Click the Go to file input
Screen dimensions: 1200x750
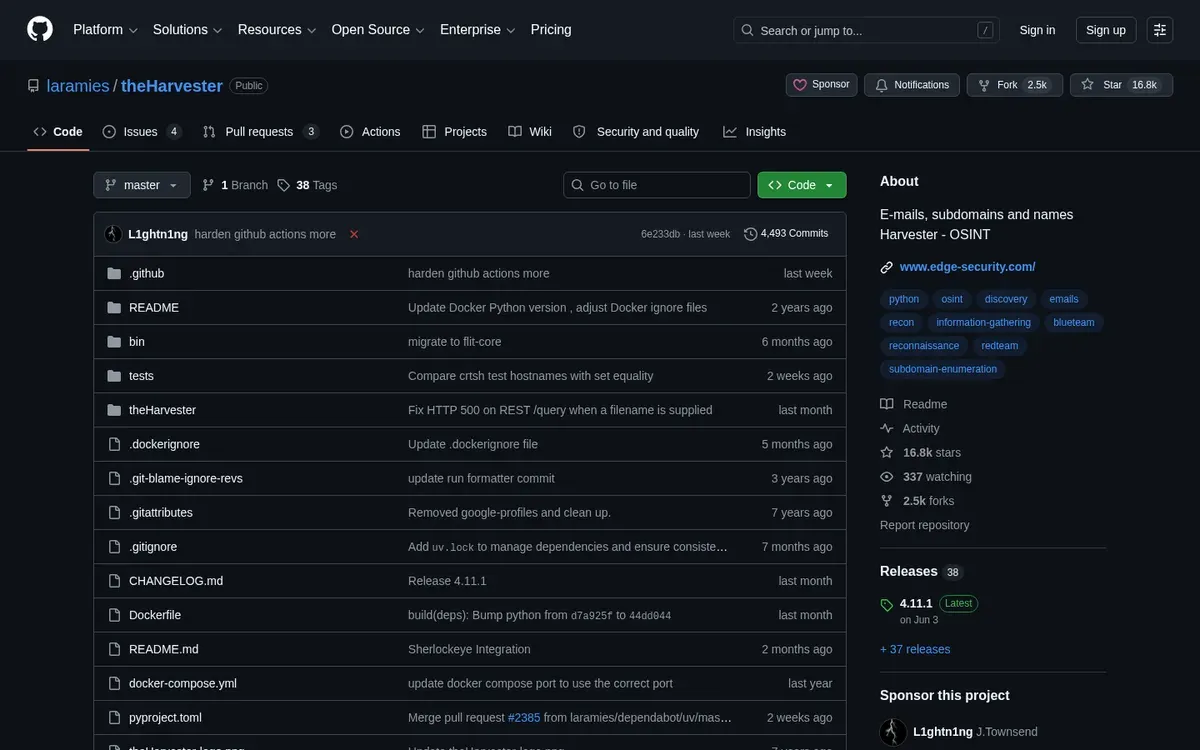[x=657, y=185]
